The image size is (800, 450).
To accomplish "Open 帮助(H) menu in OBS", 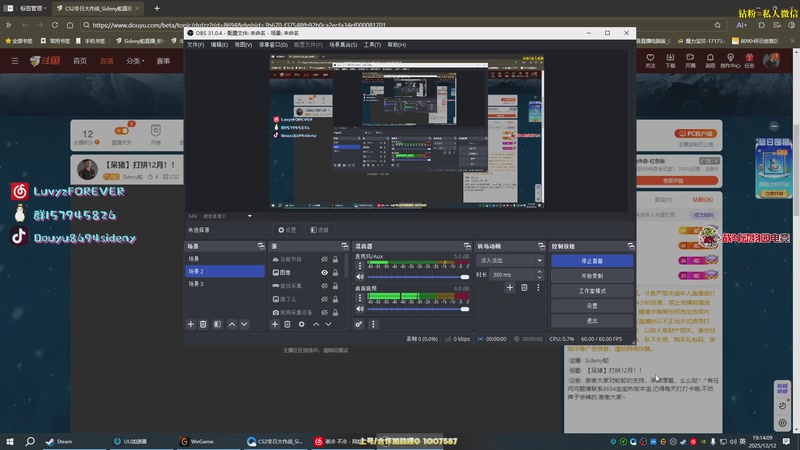I will [x=397, y=45].
